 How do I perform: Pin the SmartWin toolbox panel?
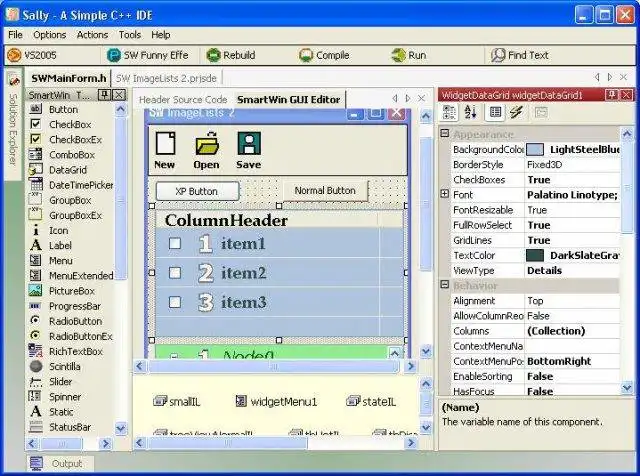click(x=104, y=95)
